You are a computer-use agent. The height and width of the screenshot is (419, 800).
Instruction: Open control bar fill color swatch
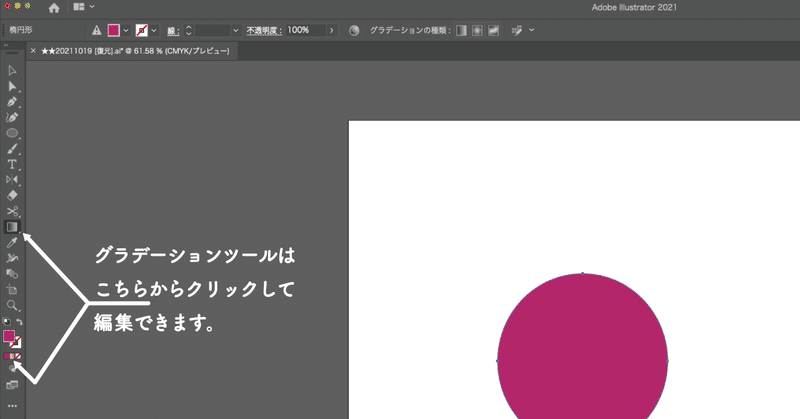113,31
